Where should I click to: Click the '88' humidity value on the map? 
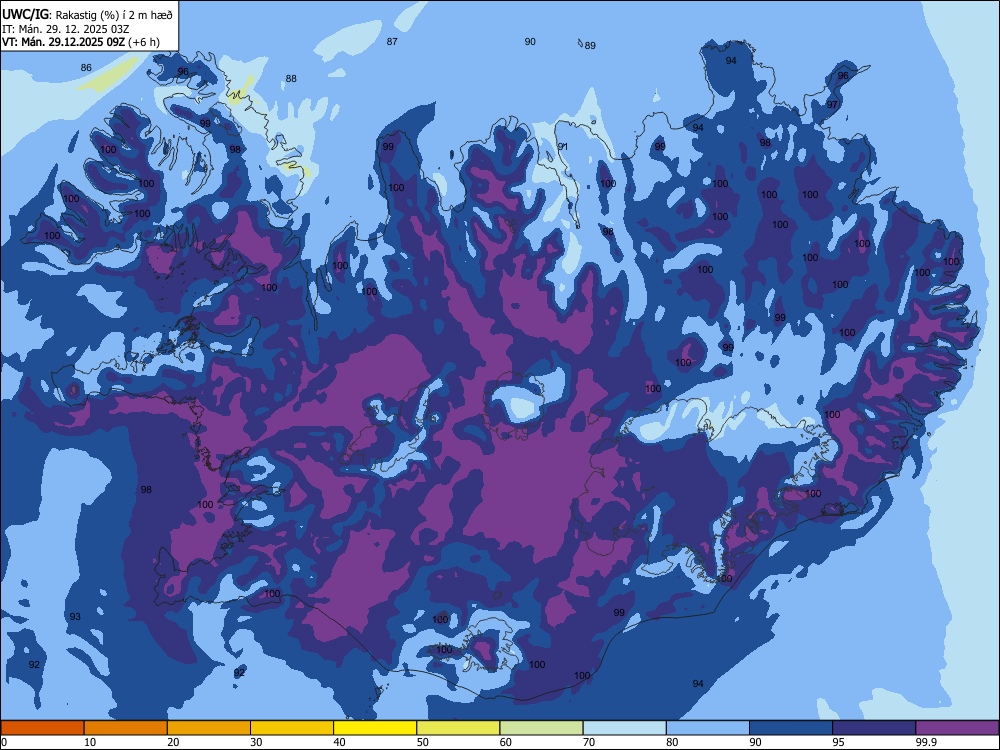[291, 78]
